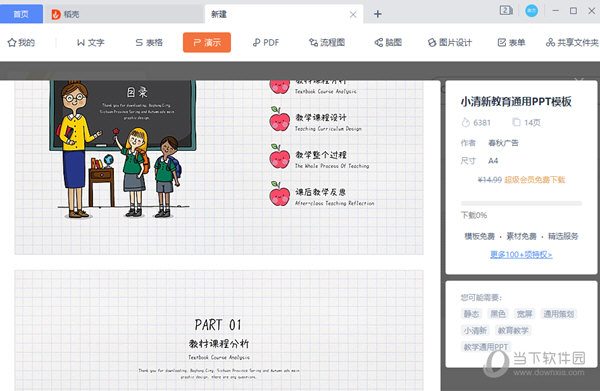
Task: Click the download progress bar
Action: [521, 203]
